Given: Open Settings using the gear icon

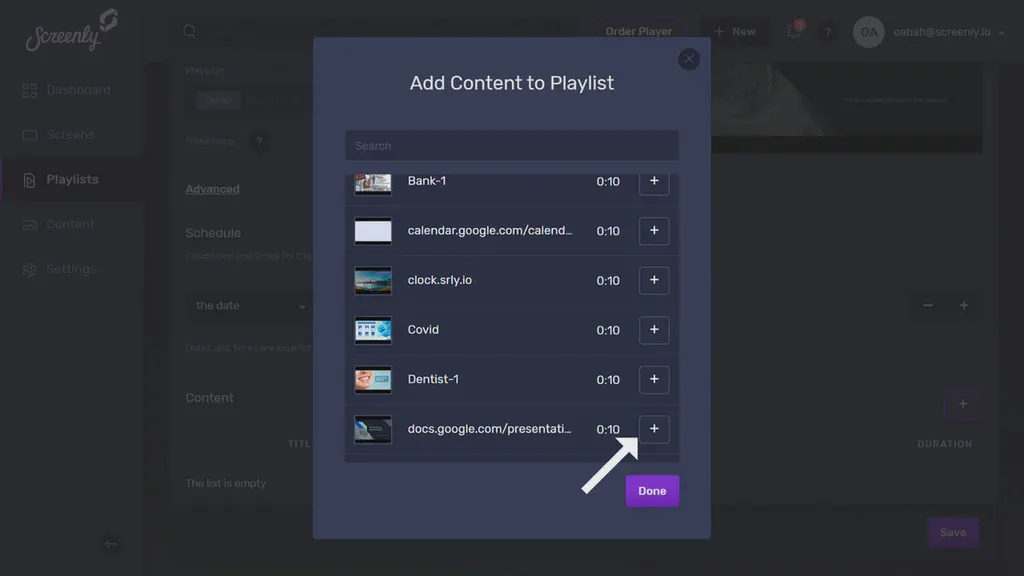Looking at the screenshot, I should click(32, 269).
